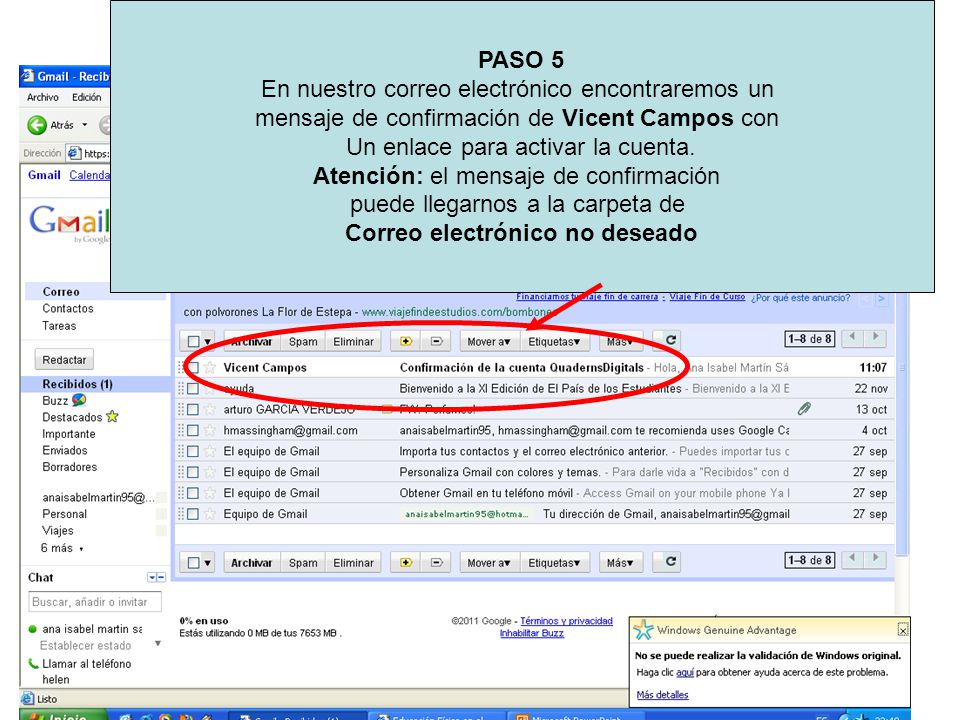Click the bottom Archivar button
The image size is (960, 720).
(252, 562)
